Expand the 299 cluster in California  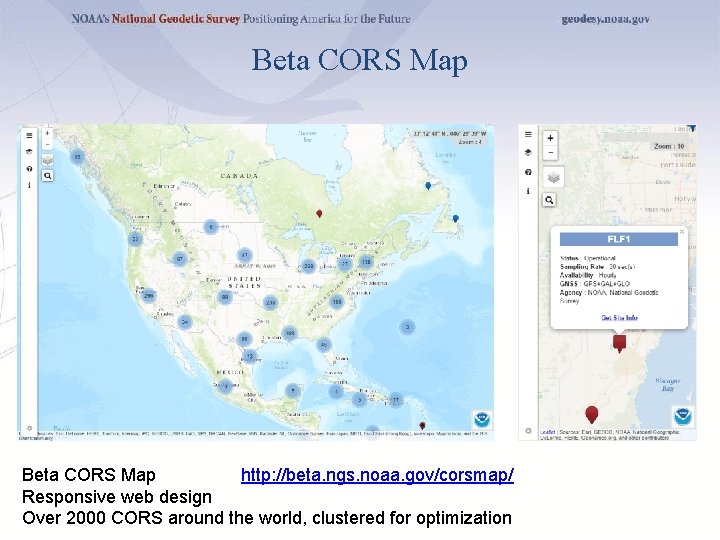[x=148, y=296]
